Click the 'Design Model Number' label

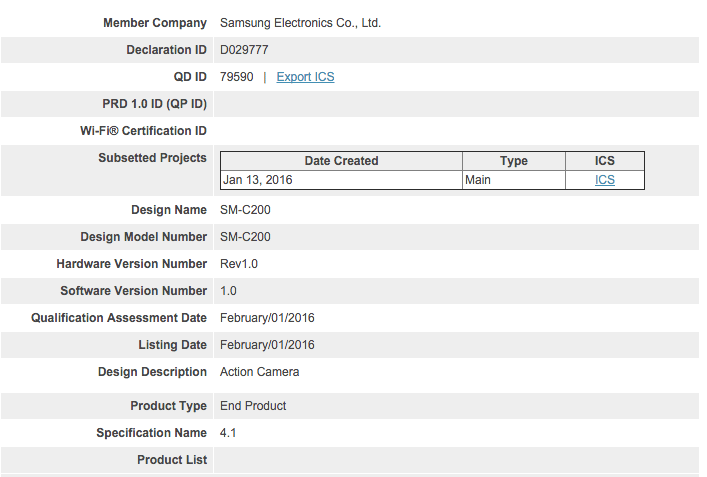(x=143, y=237)
